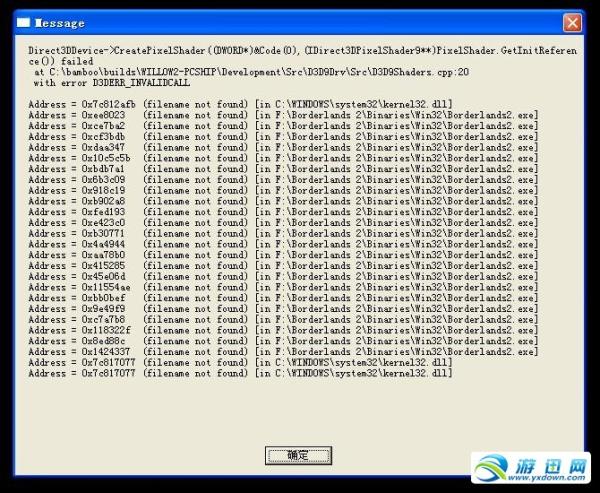Click the Address 0x918c19 row
Image resolution: width=600 pixels, height=493 pixels.
[x=283, y=190]
